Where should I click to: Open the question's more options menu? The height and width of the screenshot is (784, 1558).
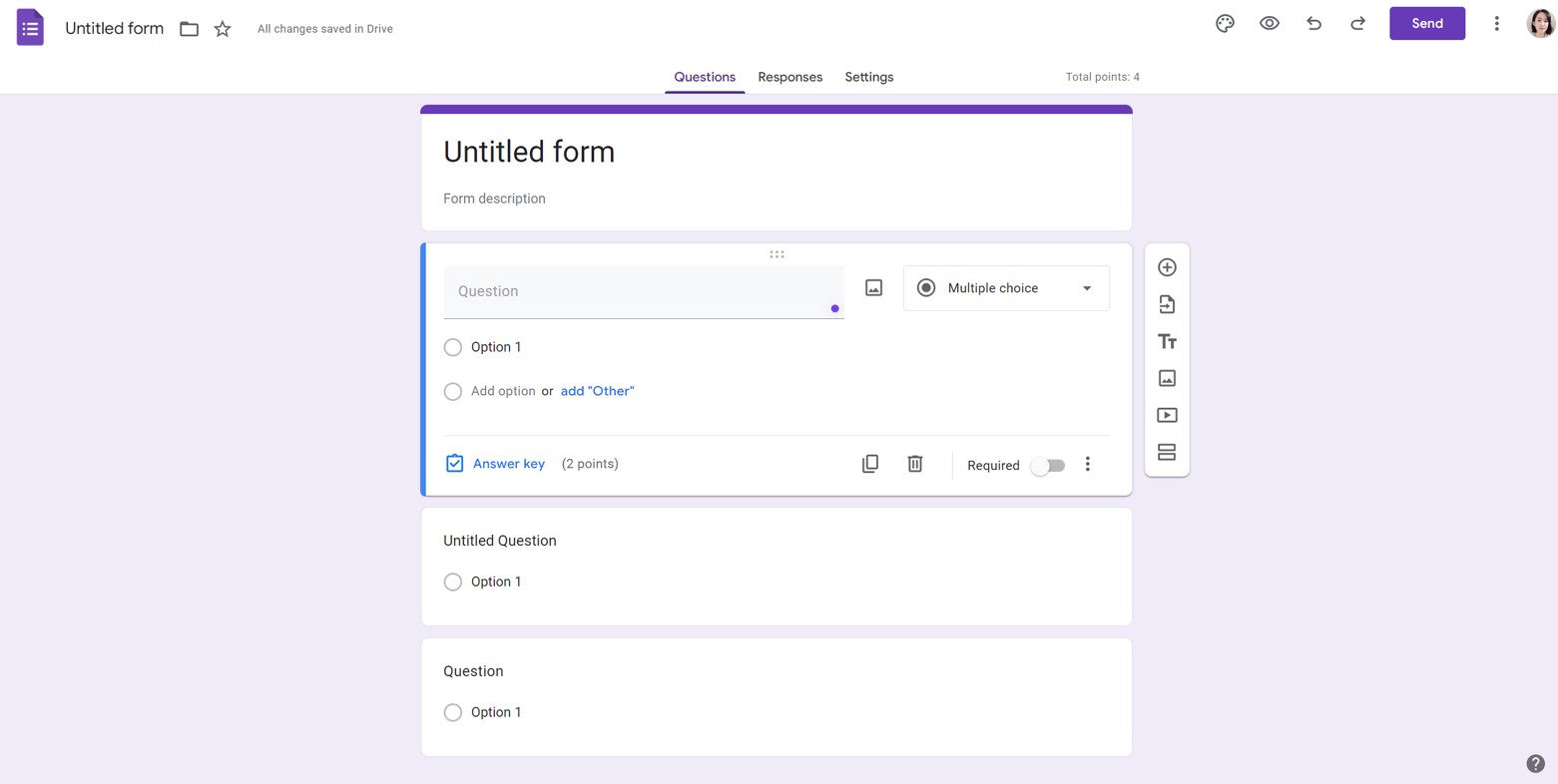pyautogui.click(x=1088, y=465)
